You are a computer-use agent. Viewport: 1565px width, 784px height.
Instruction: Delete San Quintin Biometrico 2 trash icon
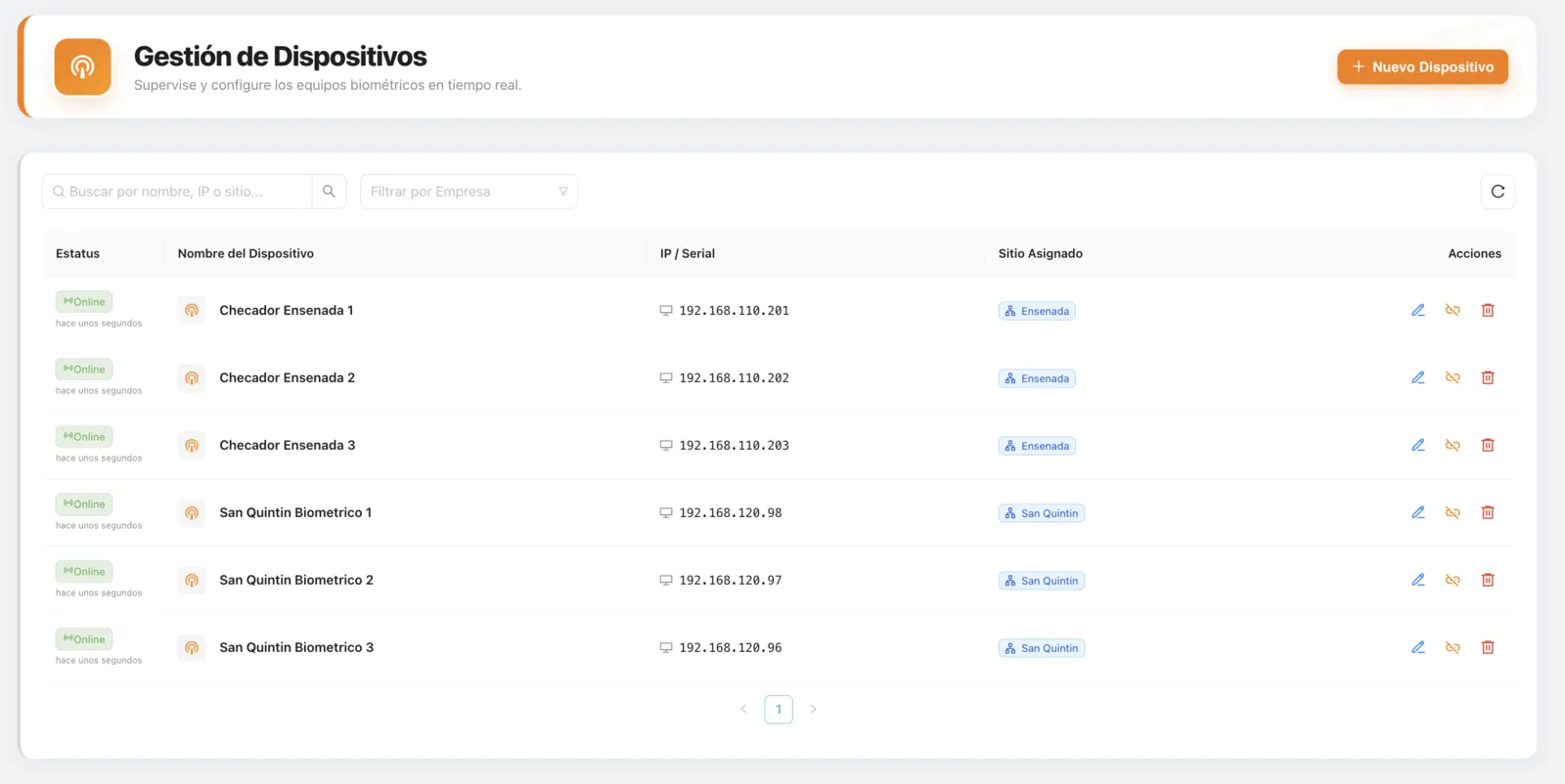(x=1488, y=580)
